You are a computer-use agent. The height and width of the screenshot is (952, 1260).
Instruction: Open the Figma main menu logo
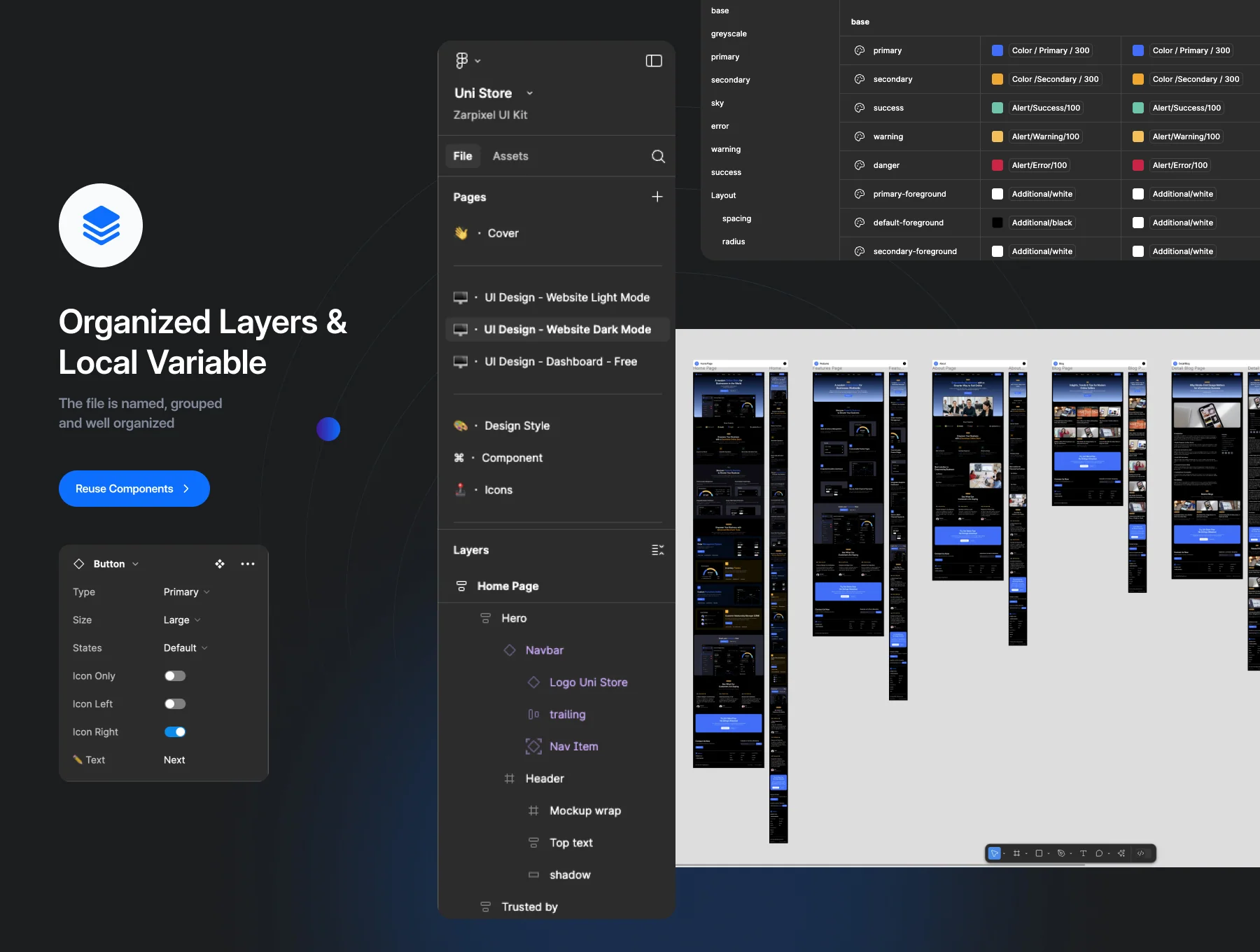461,61
